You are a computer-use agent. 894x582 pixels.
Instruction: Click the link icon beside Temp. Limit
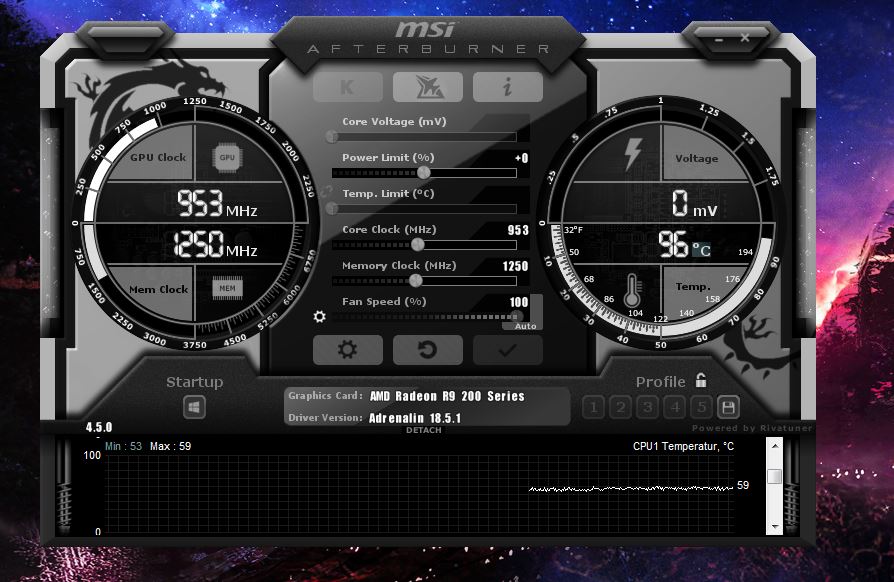[x=326, y=192]
